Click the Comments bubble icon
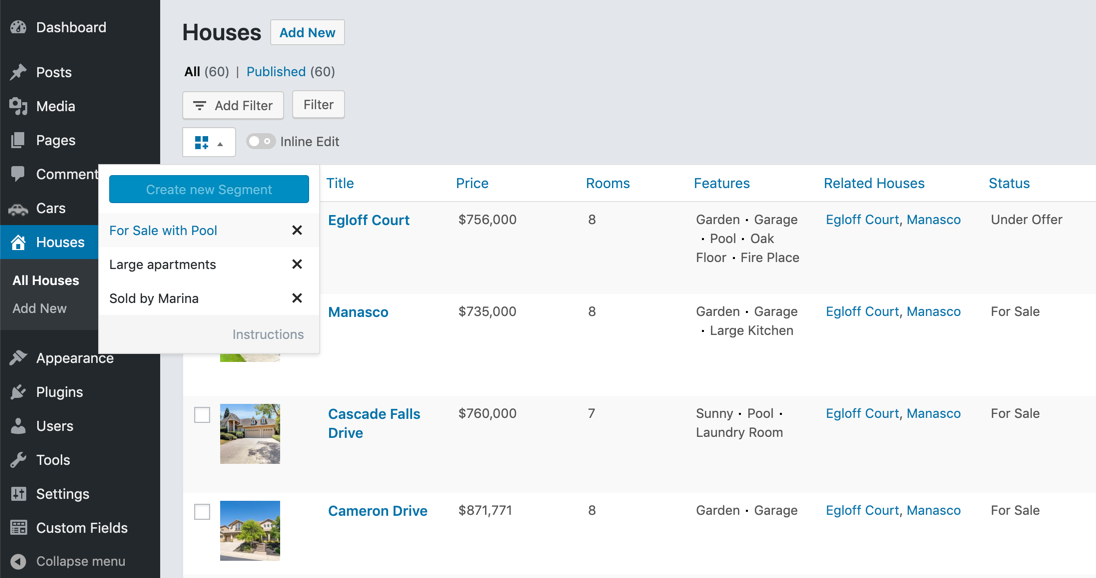The image size is (1096, 578). tap(18, 174)
